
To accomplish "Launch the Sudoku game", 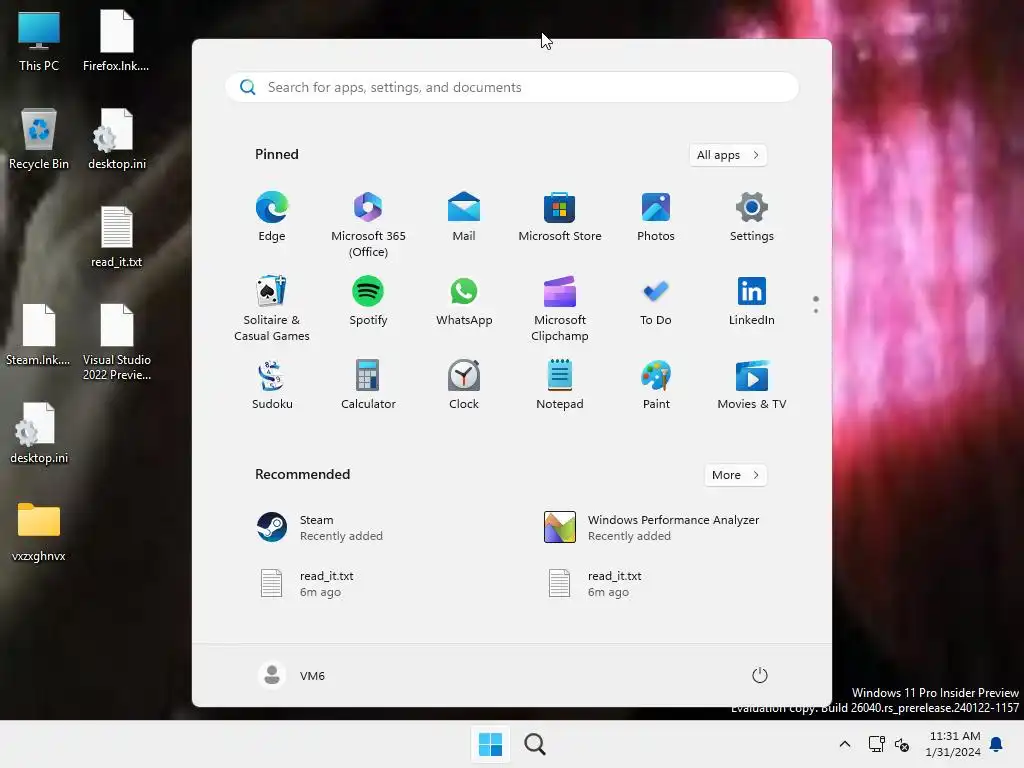I will 272,385.
